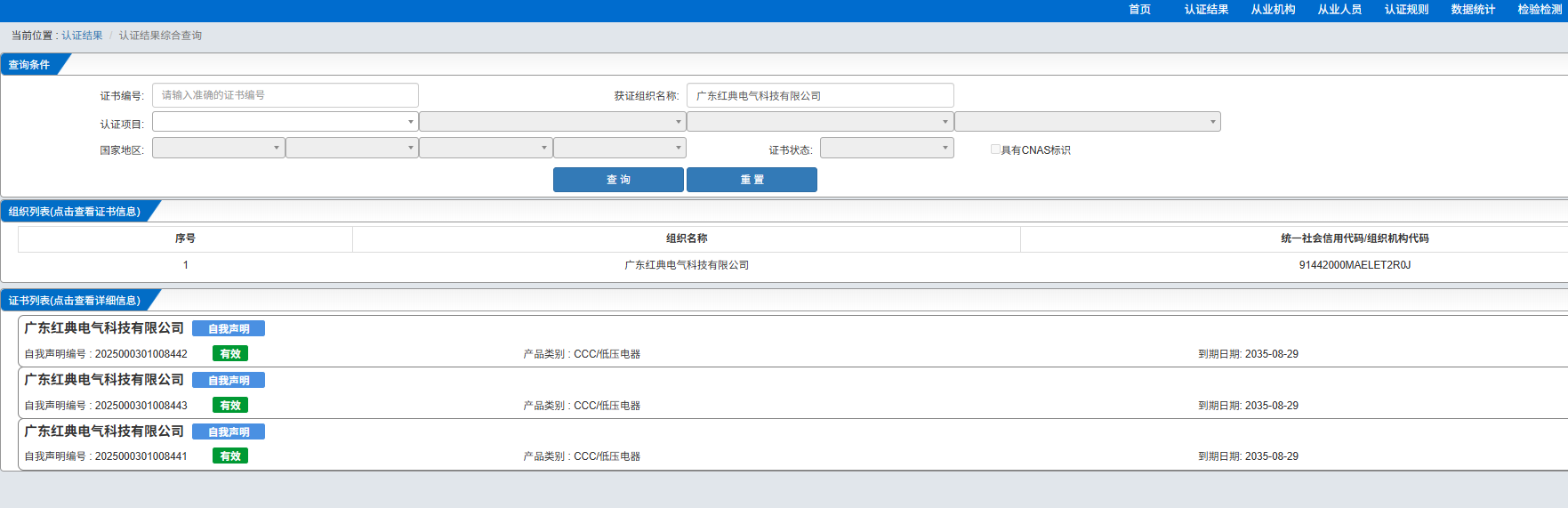Image resolution: width=1568 pixels, height=508 pixels.
Task: Open the 首页 menu item
Action: 1139,10
